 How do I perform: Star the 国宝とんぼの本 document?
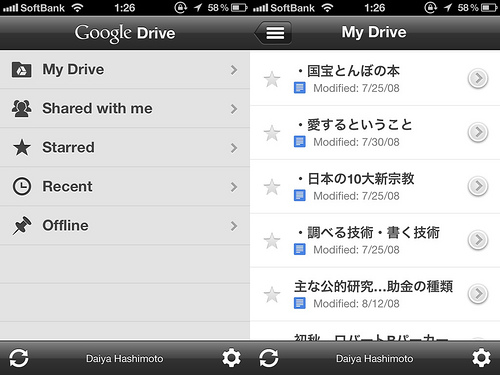[272, 79]
